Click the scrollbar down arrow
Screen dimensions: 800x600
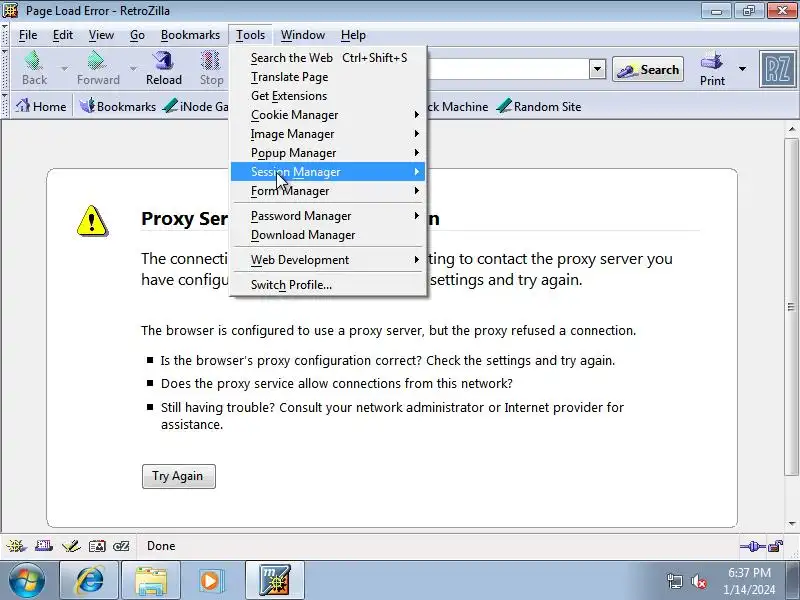791,524
